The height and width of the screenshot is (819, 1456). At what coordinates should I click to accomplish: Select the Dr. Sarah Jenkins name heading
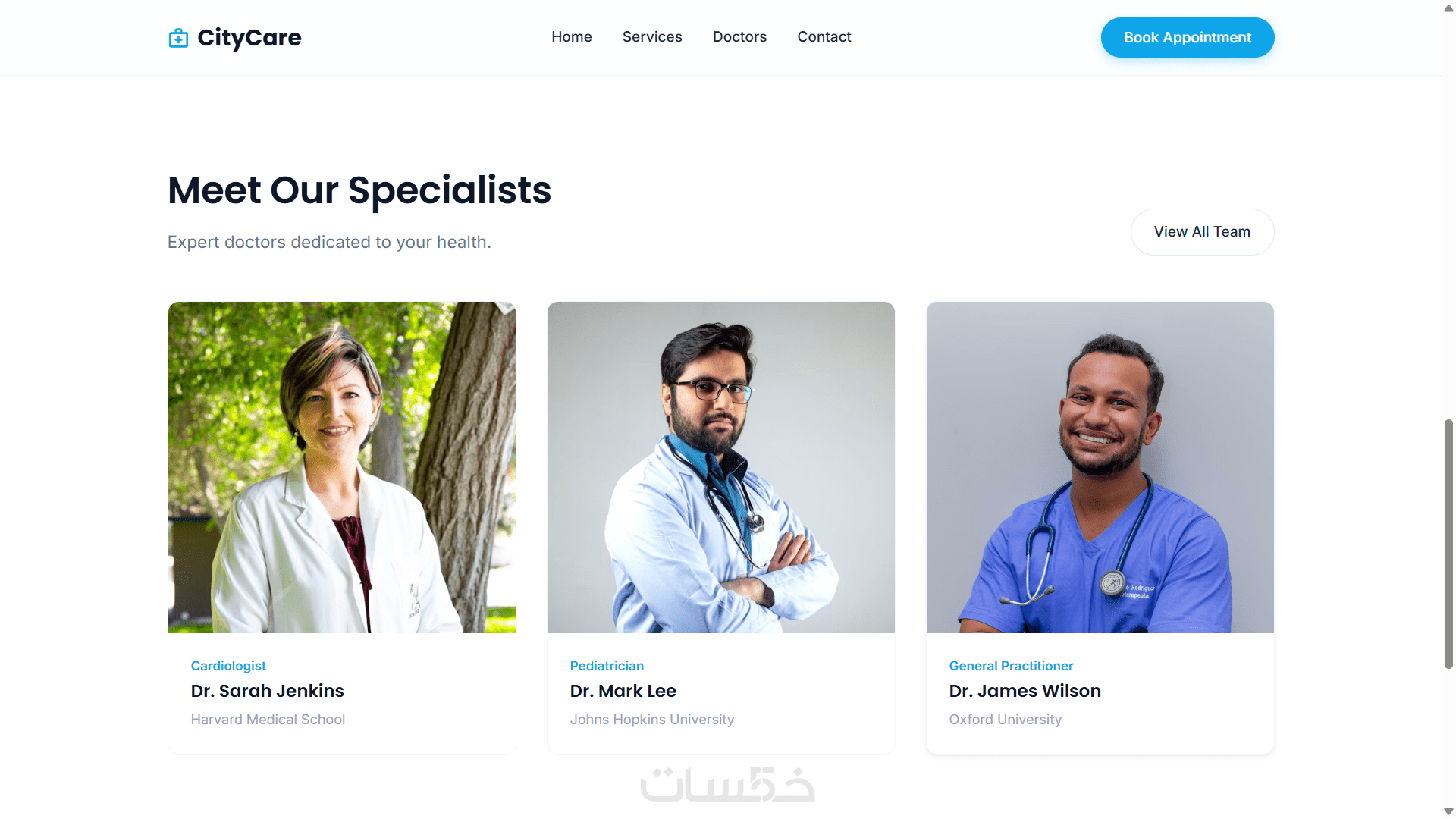268,691
